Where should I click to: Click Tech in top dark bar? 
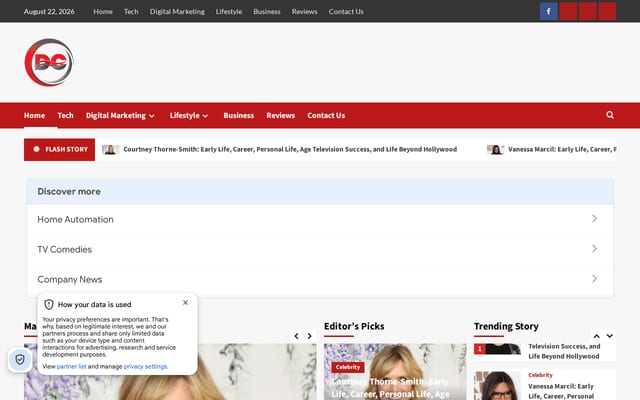(x=131, y=11)
